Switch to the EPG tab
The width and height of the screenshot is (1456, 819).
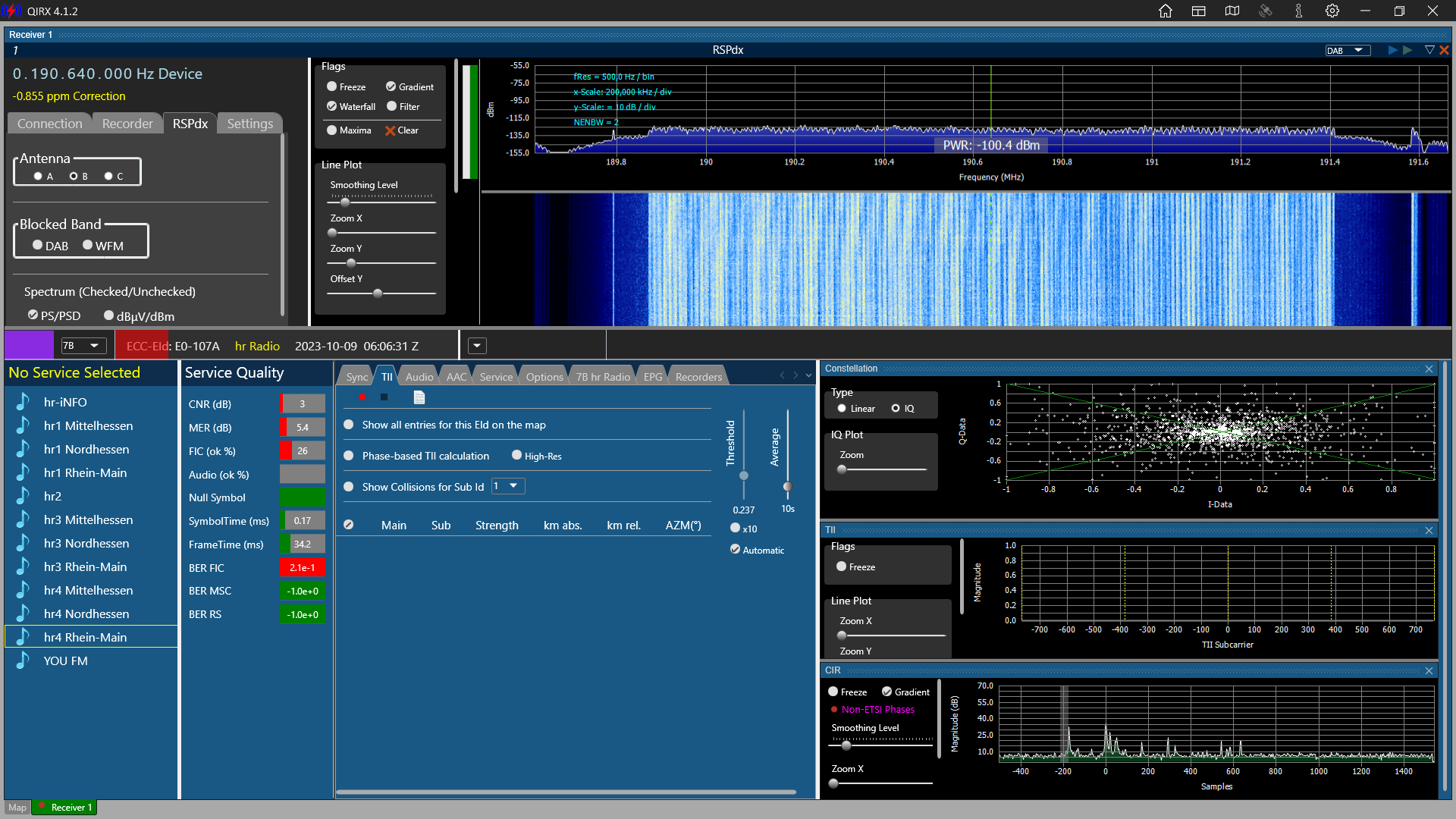[x=652, y=377]
